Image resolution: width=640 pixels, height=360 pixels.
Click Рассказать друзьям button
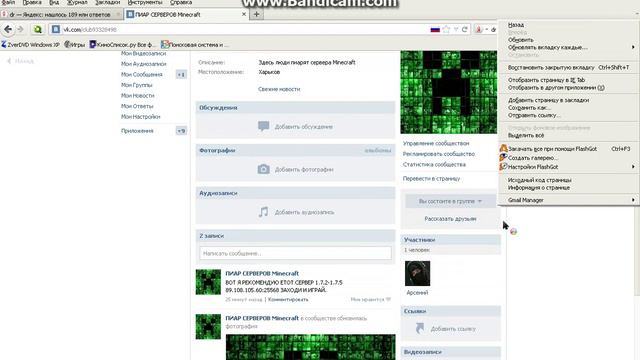pyautogui.click(x=450, y=219)
